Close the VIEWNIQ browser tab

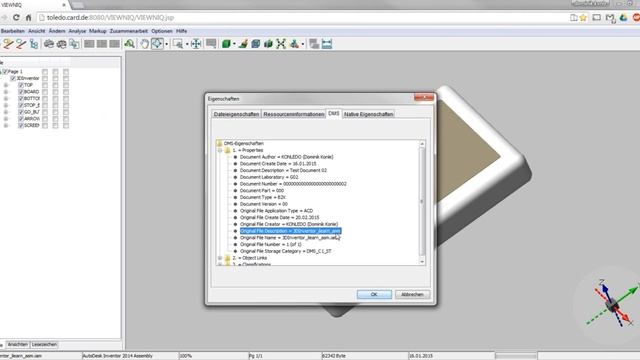64,5
